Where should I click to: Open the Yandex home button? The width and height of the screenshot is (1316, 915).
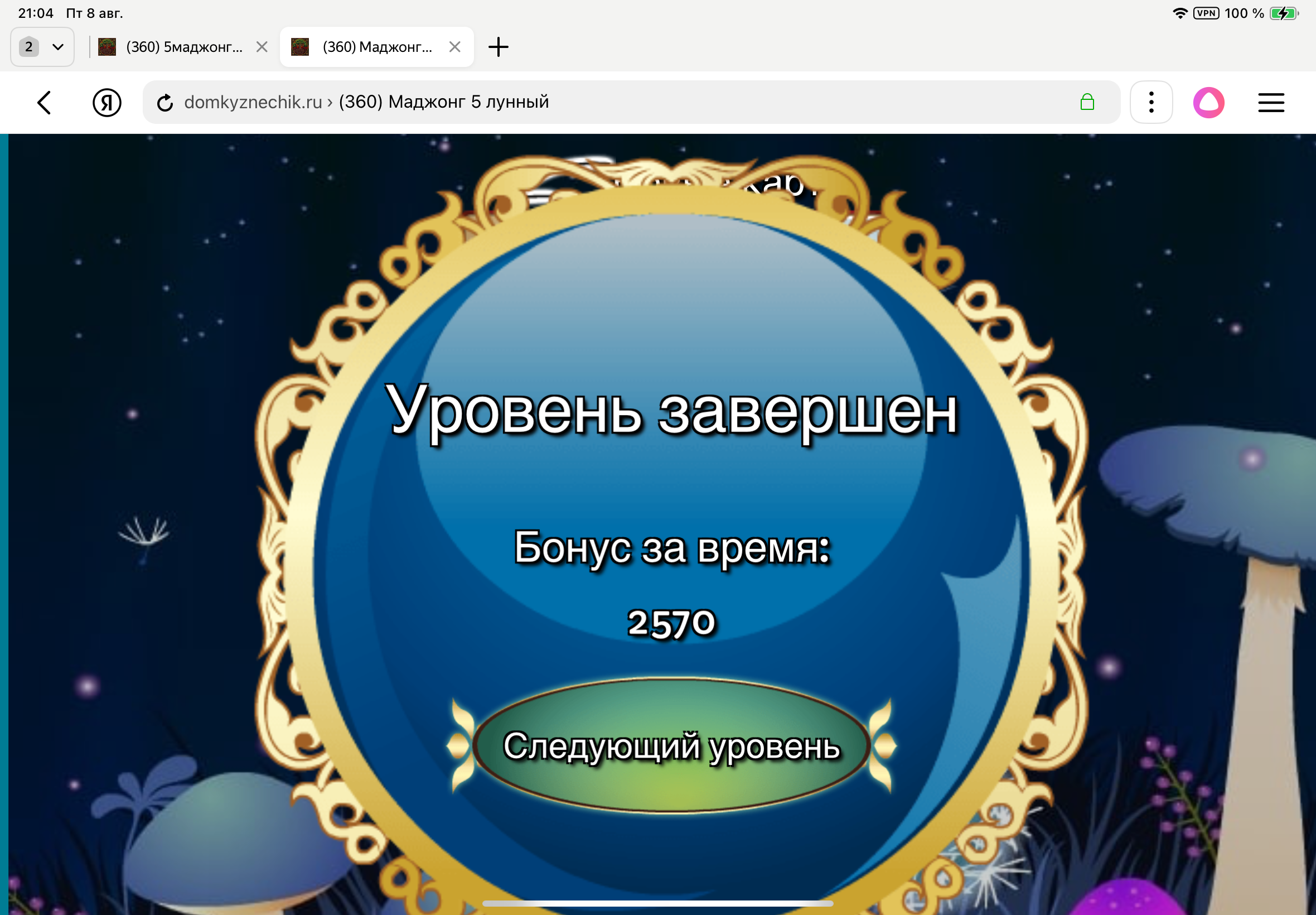107,103
